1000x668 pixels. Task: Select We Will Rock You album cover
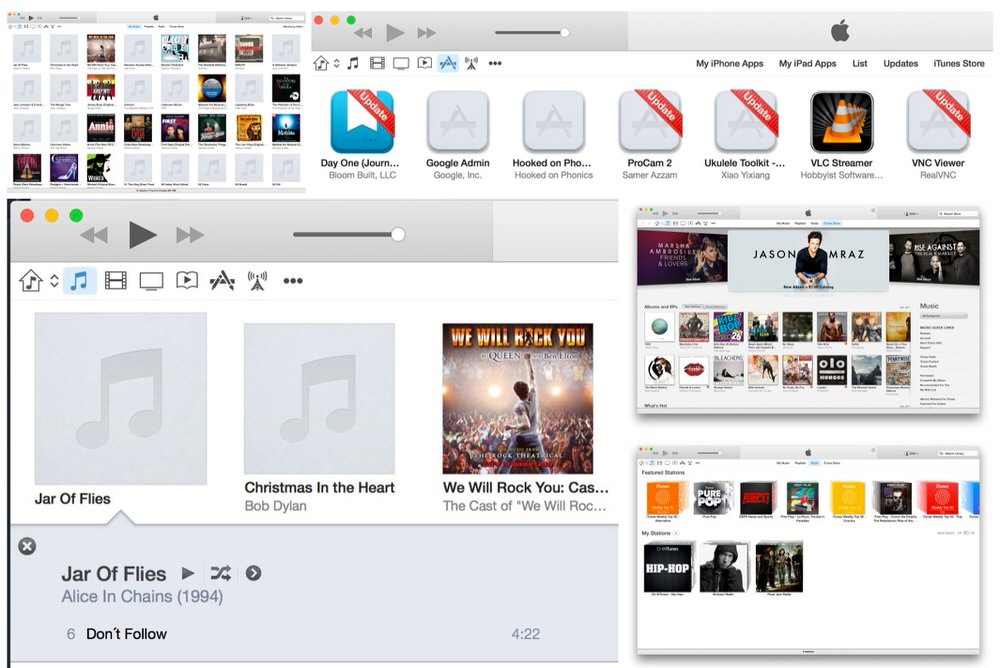pos(518,399)
